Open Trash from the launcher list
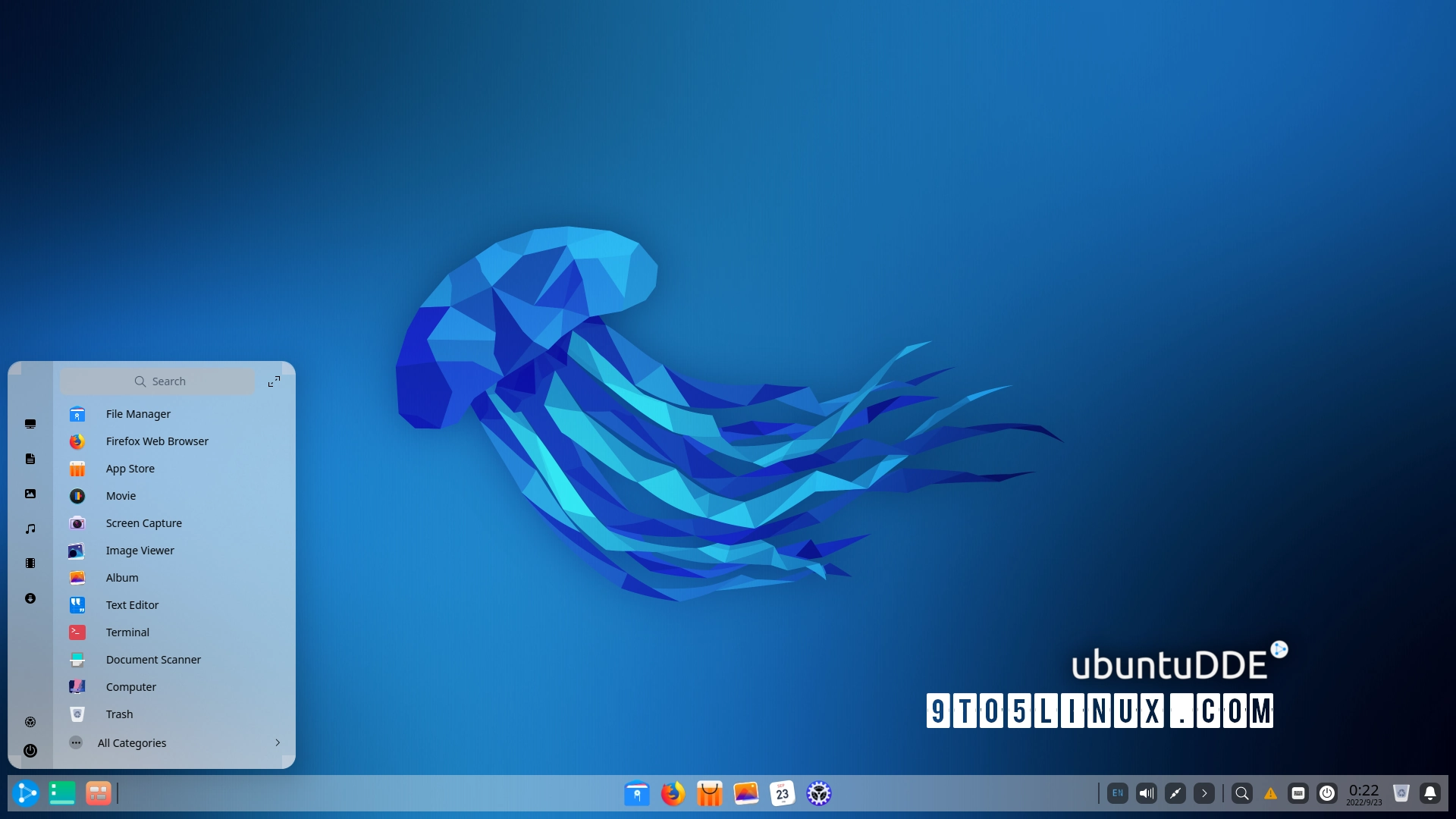This screenshot has width=1456, height=819. (x=118, y=714)
